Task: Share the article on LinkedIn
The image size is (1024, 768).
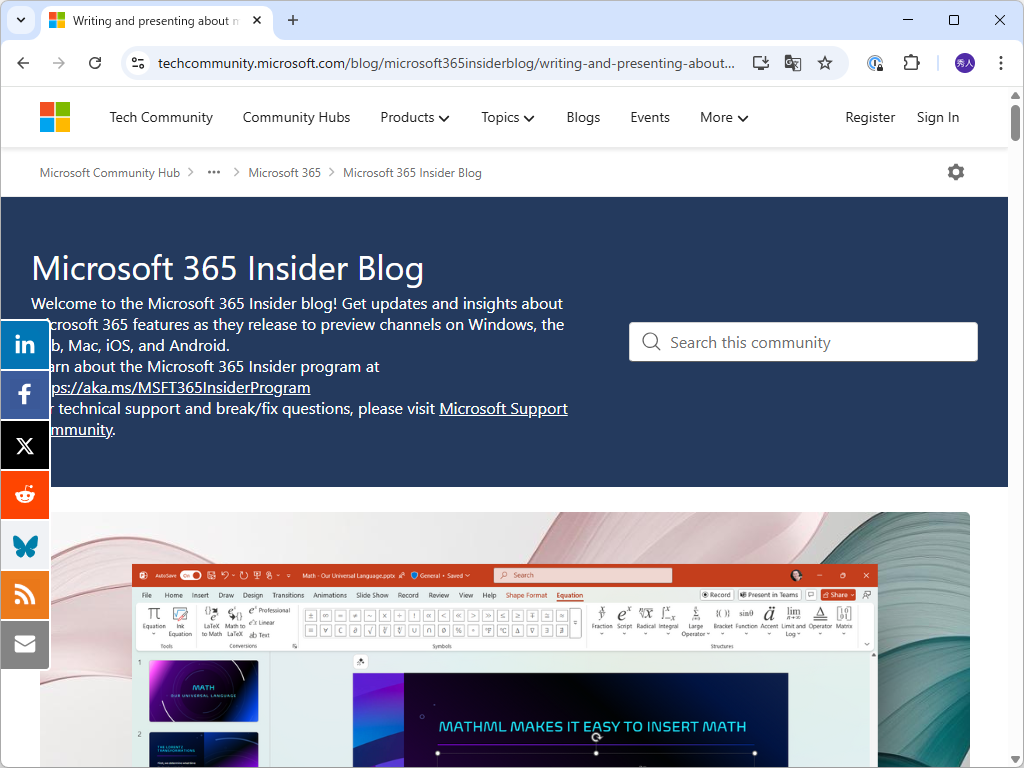Action: (25, 344)
